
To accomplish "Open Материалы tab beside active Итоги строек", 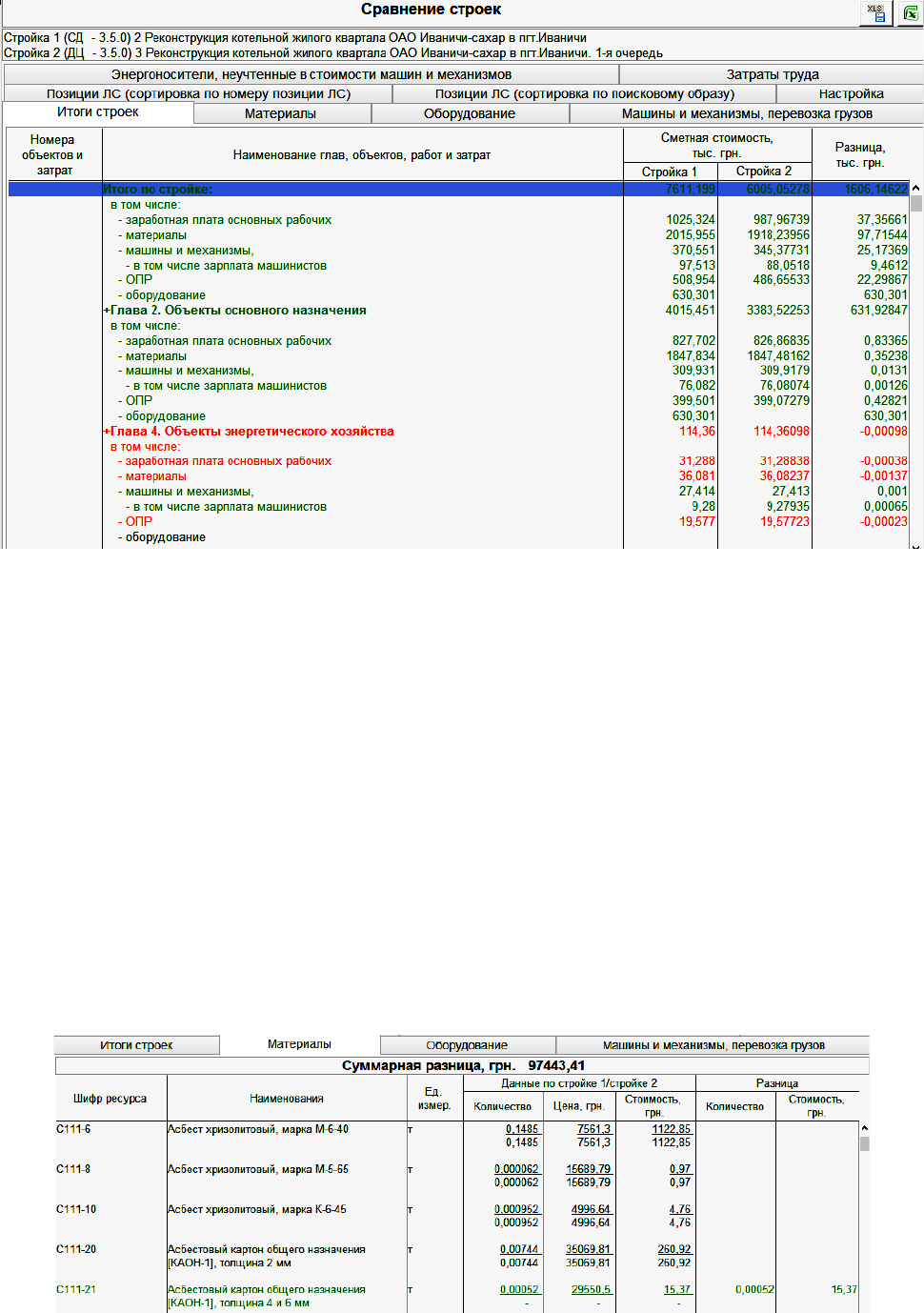I will [281, 113].
